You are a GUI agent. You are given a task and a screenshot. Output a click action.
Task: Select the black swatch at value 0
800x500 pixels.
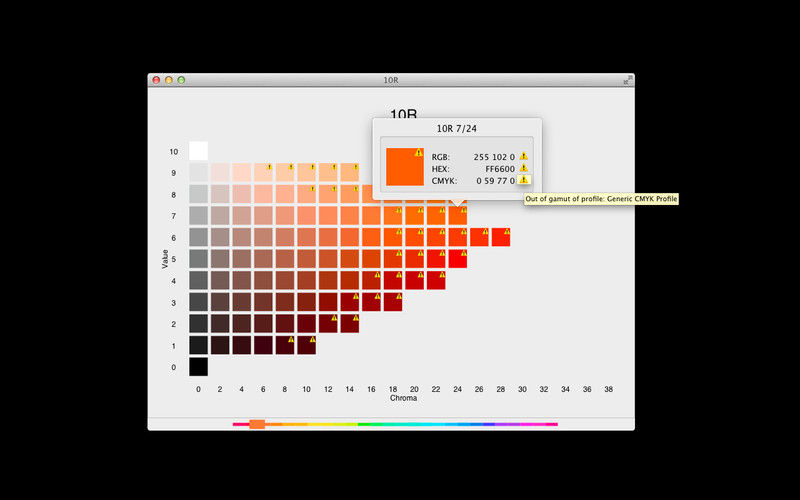pyautogui.click(x=198, y=367)
